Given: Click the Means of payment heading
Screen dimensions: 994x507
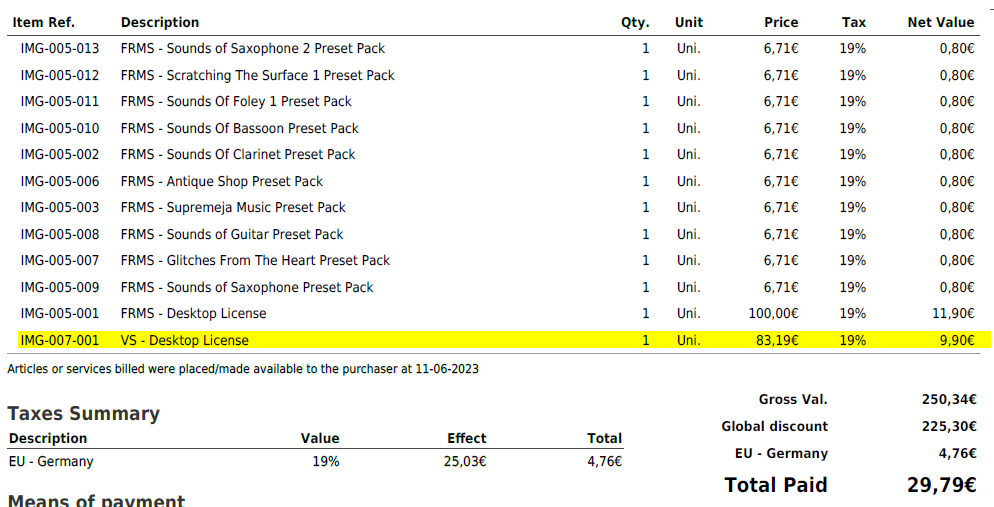Looking at the screenshot, I should (96, 500).
